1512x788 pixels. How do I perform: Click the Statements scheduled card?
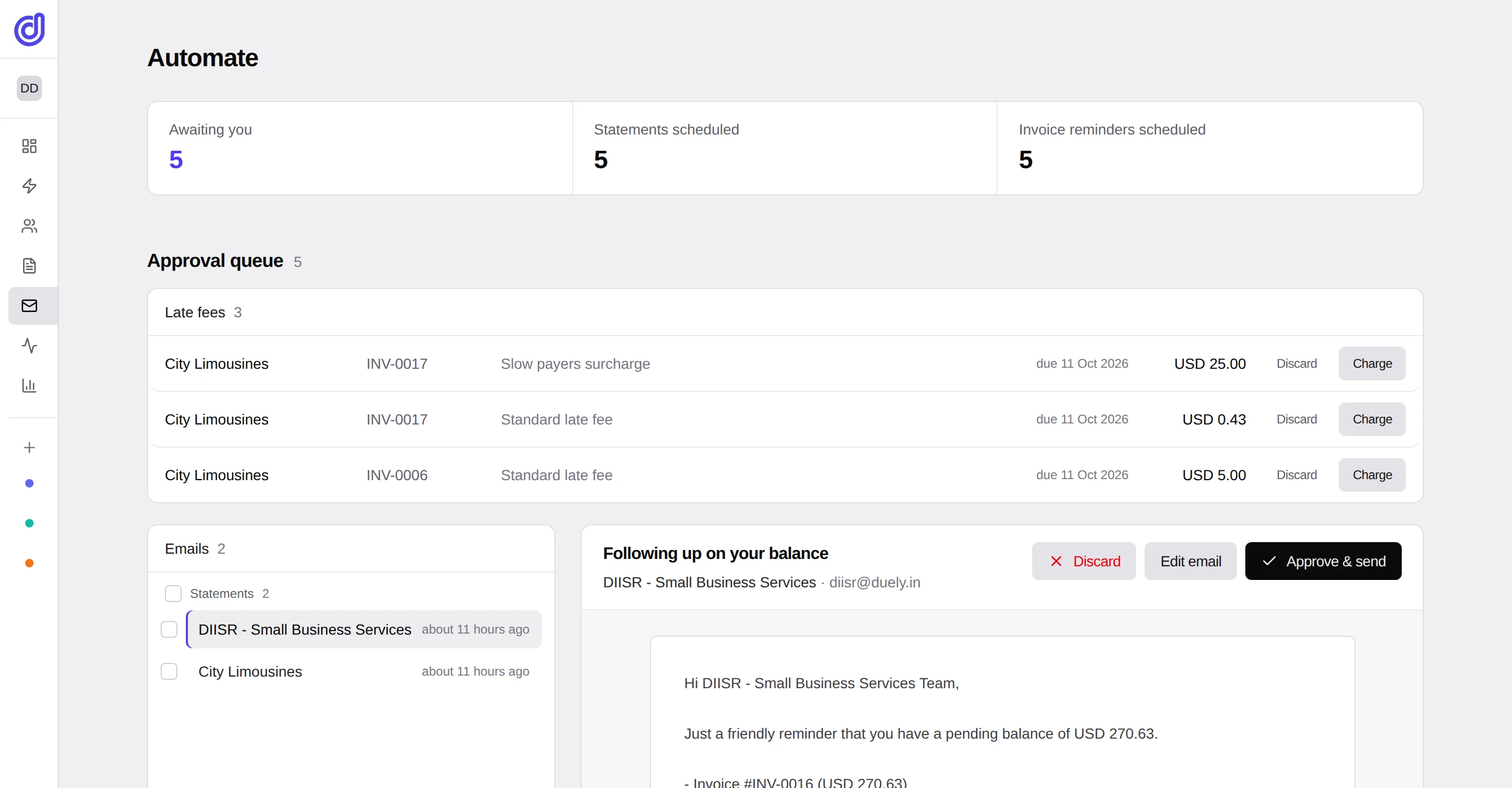tap(785, 148)
